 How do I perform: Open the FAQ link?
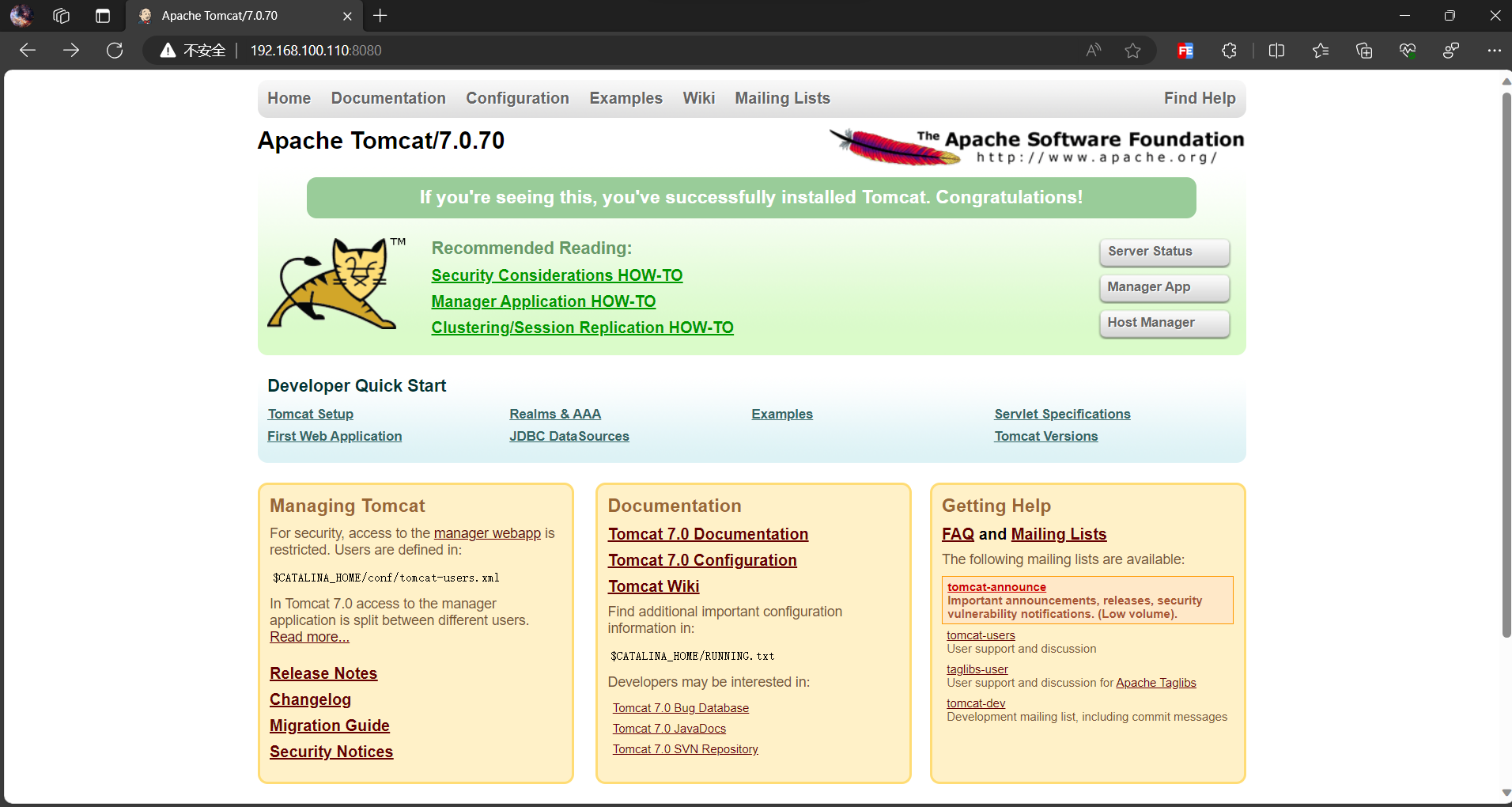[x=958, y=534]
